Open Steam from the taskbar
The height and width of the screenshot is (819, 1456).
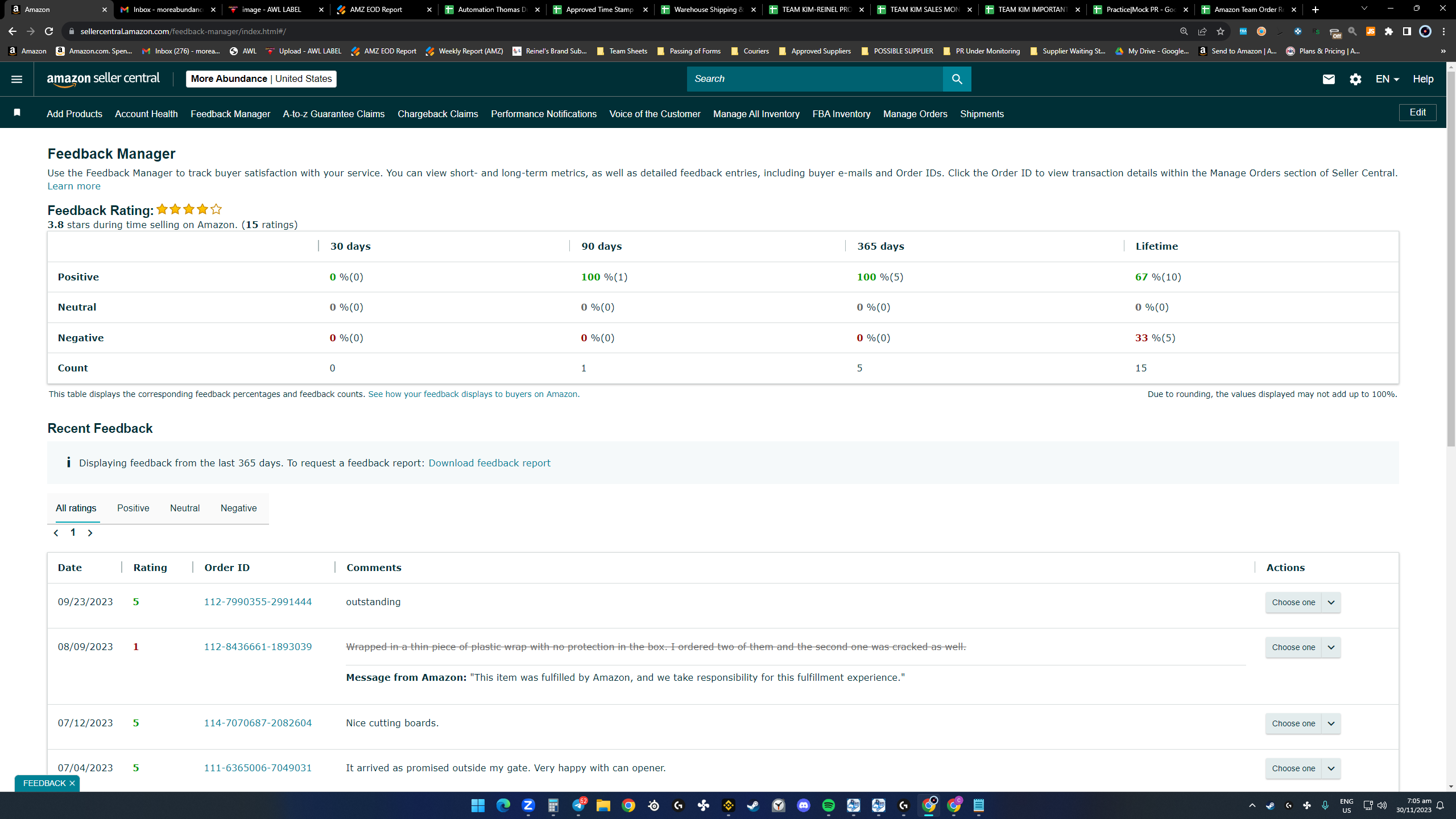(753, 805)
